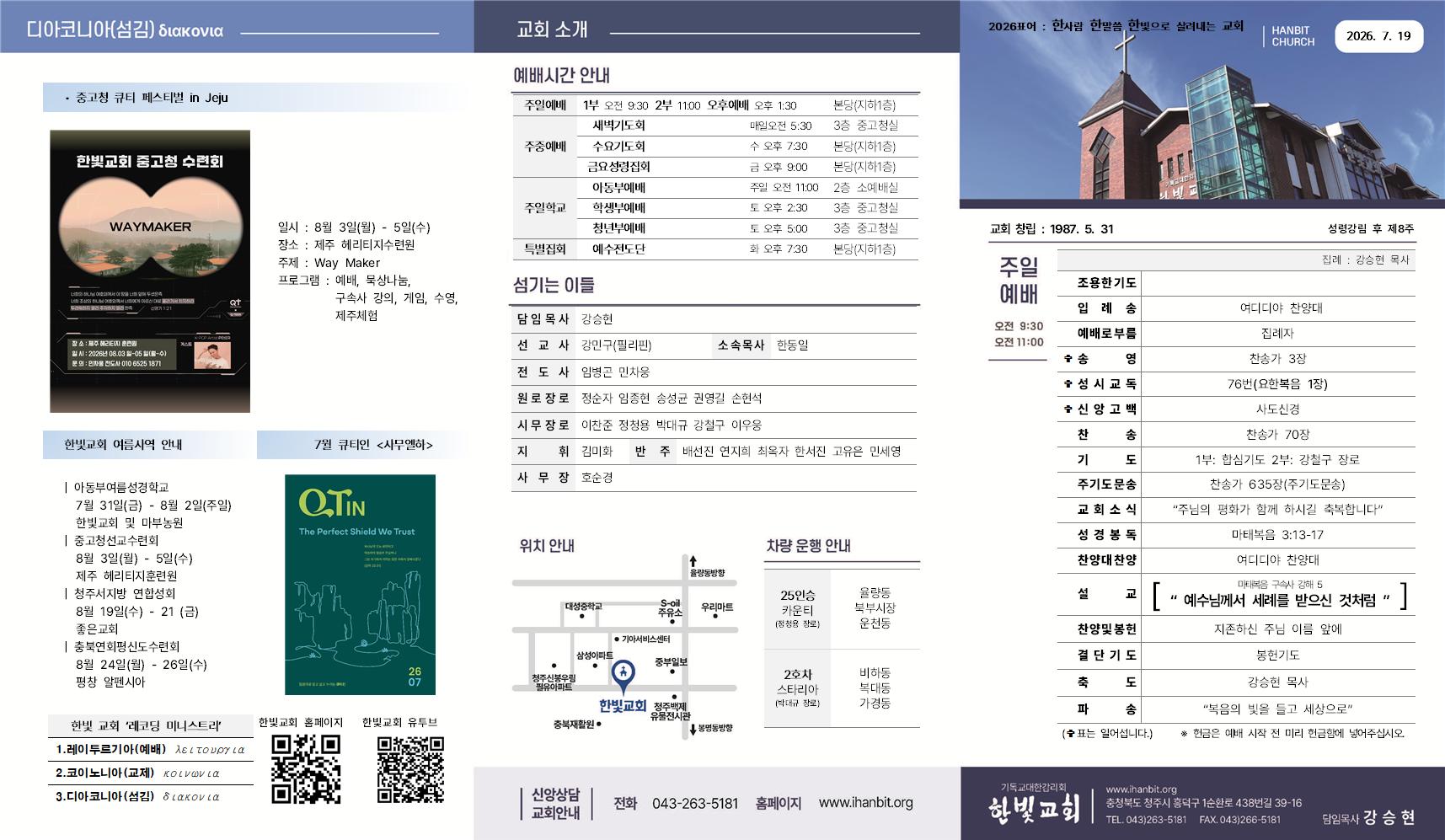Click the 아동부예배 row

747,187
